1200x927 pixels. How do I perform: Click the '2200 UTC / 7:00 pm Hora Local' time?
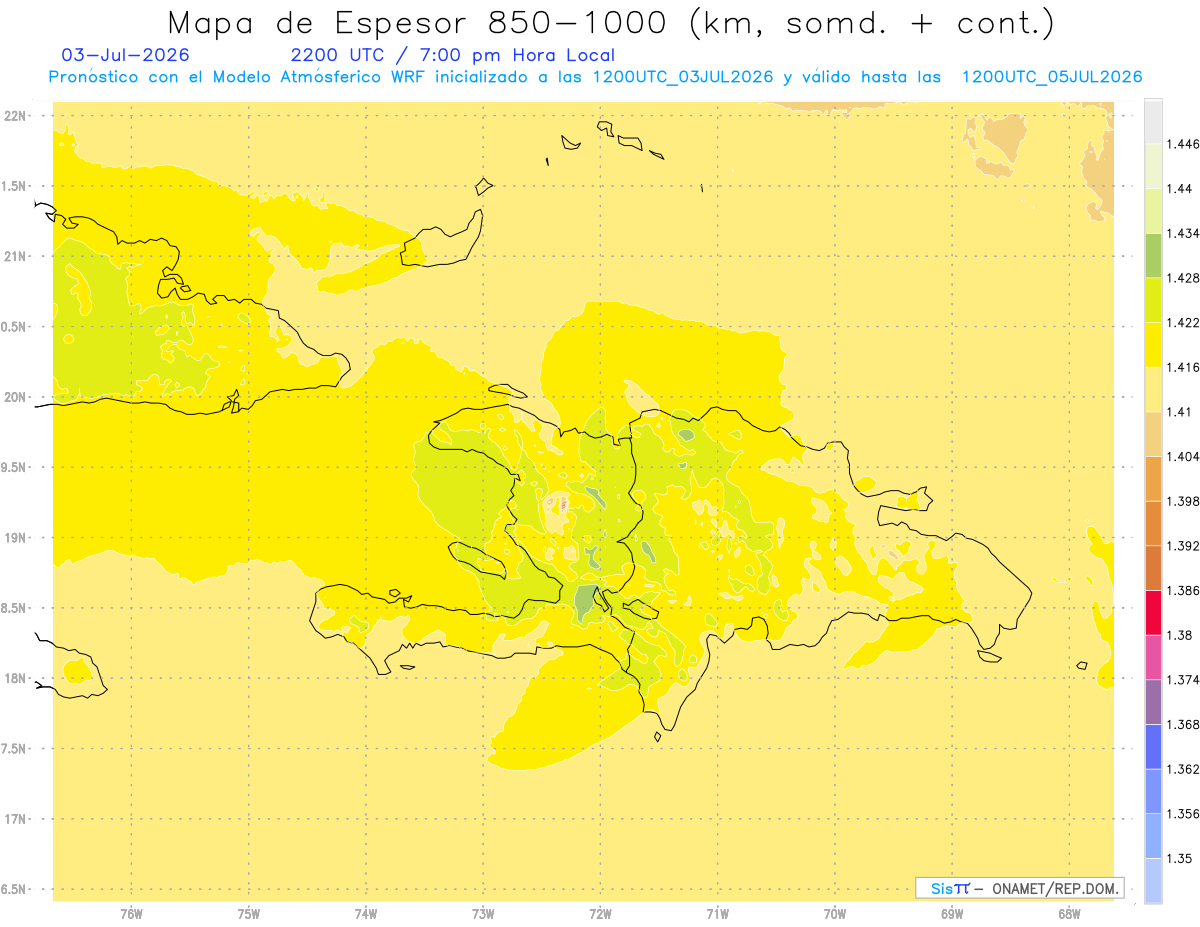pyautogui.click(x=453, y=55)
